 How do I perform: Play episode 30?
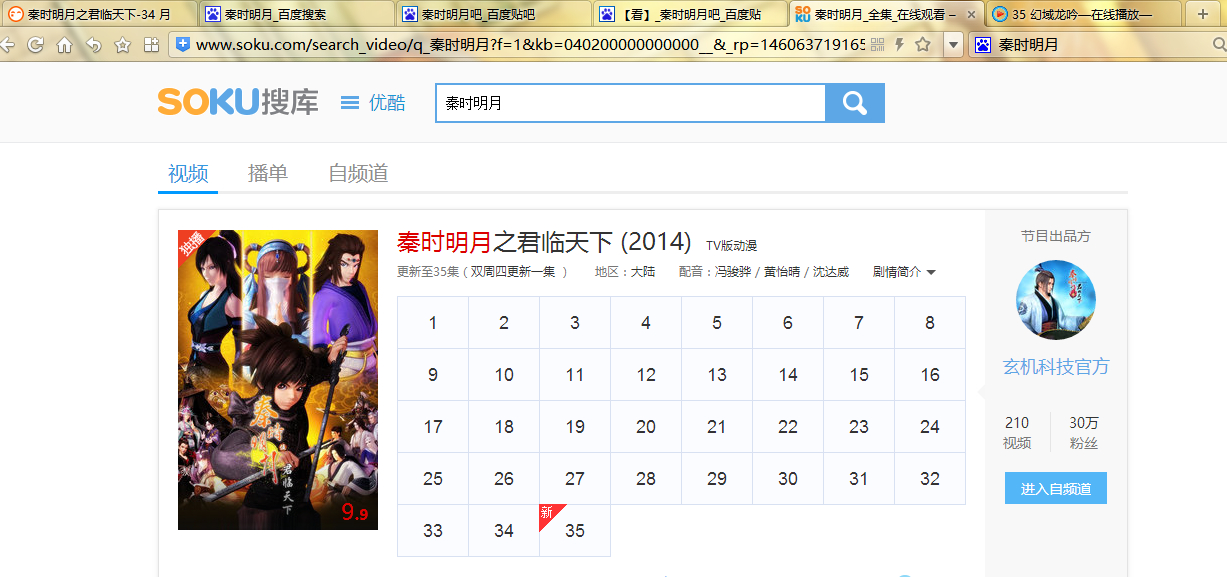788,479
